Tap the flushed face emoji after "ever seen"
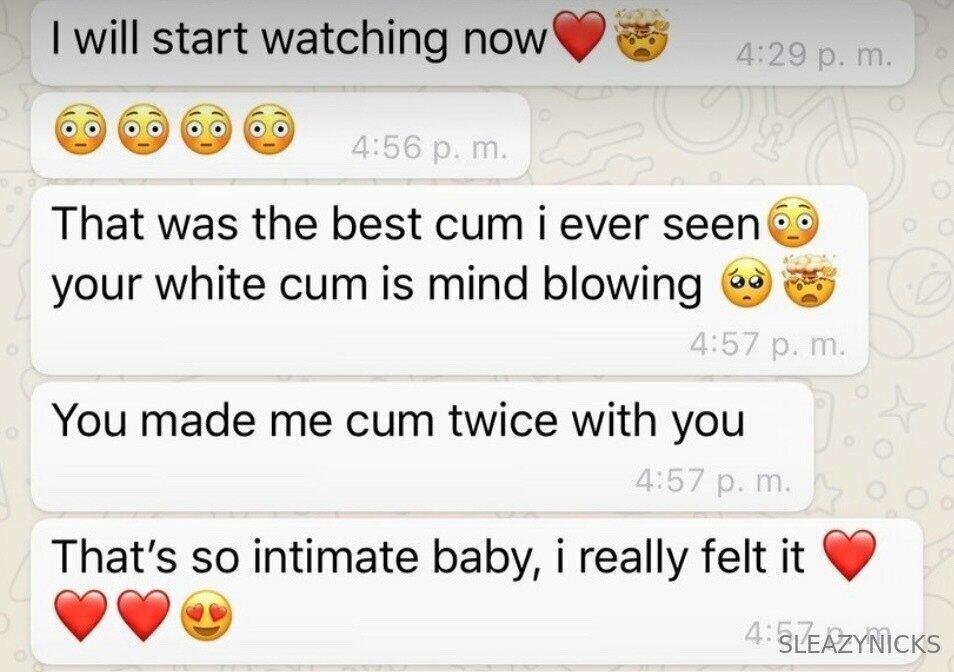Viewport: 954px width, 672px height. (794, 222)
